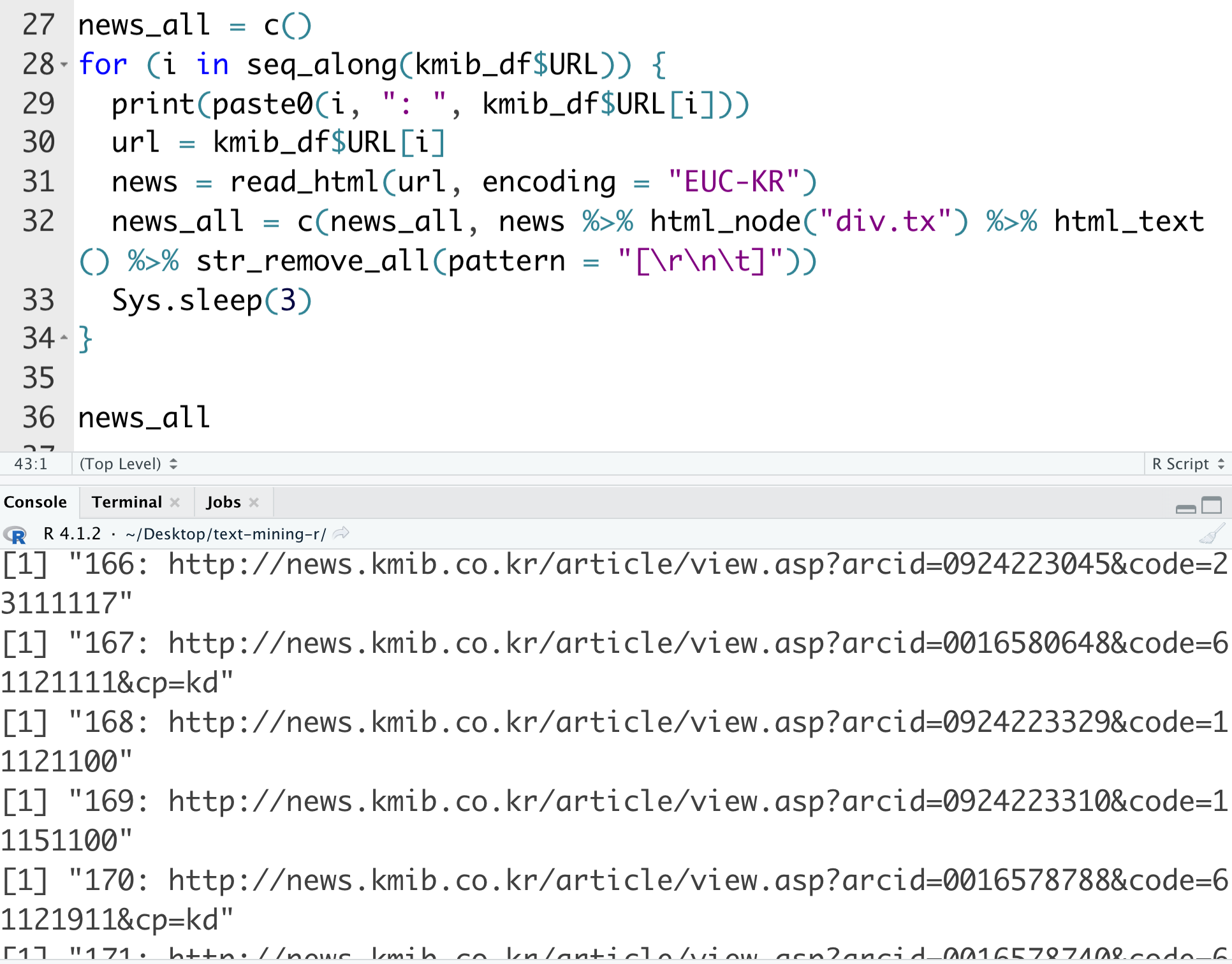Click console output line for URL 167
This screenshot has height=964, width=1232.
click(x=615, y=663)
